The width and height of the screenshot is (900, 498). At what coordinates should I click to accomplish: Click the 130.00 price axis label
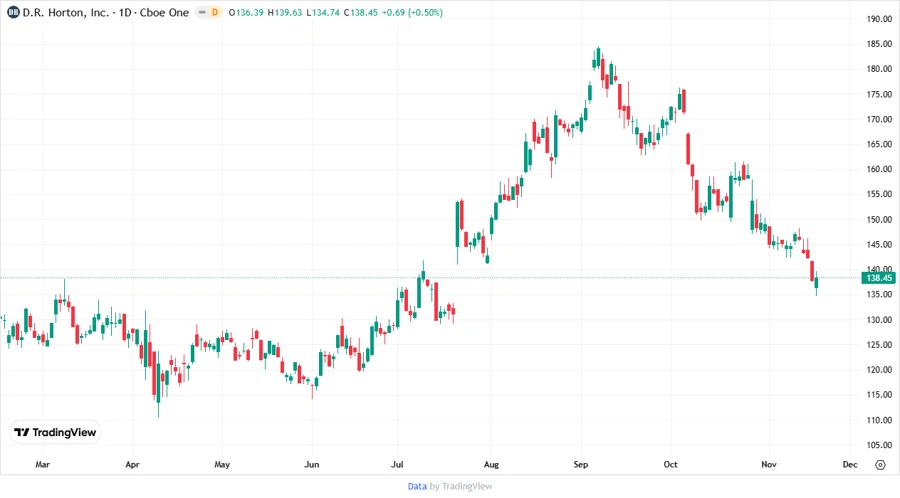[x=879, y=320]
